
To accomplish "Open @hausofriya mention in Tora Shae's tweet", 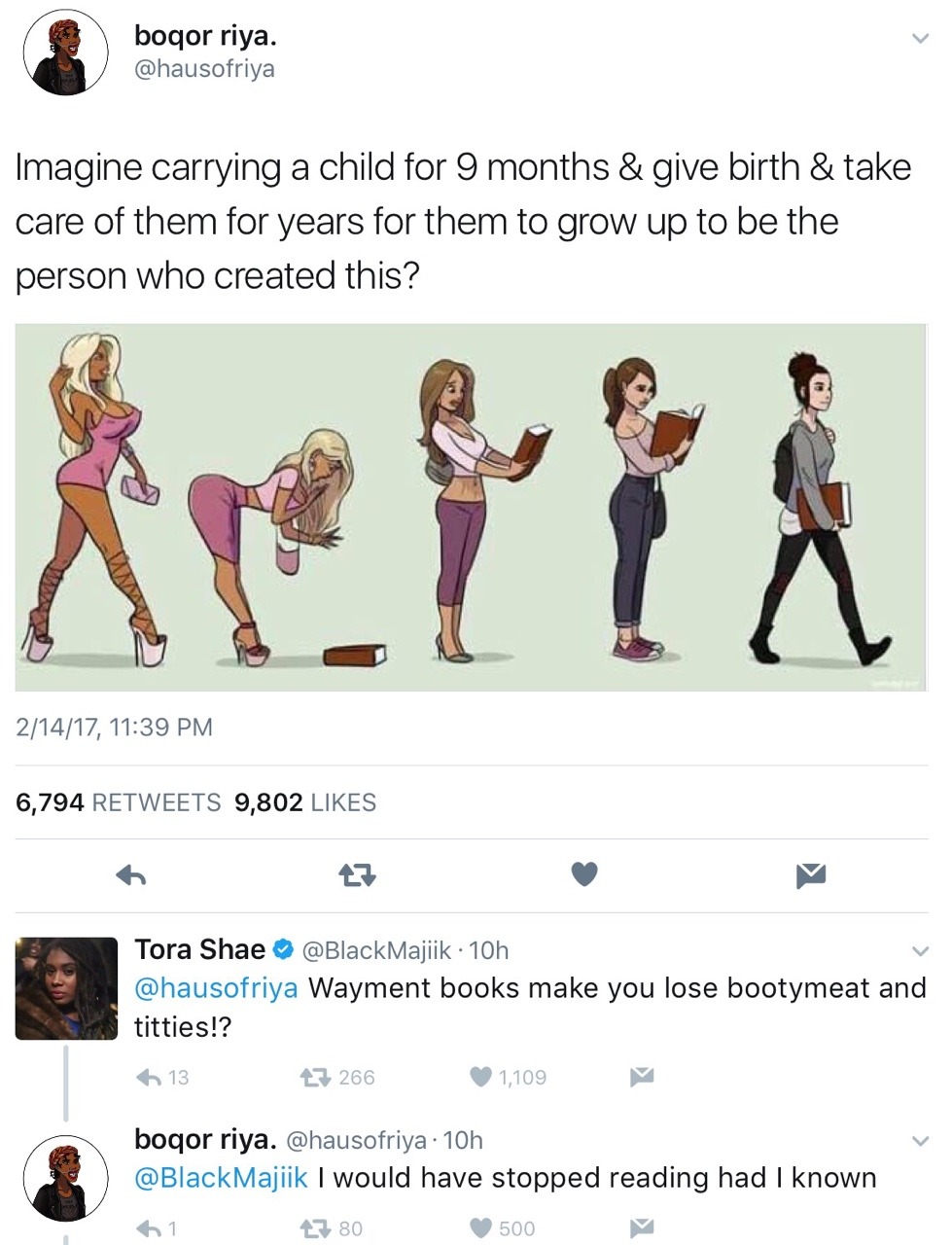I will [216, 988].
